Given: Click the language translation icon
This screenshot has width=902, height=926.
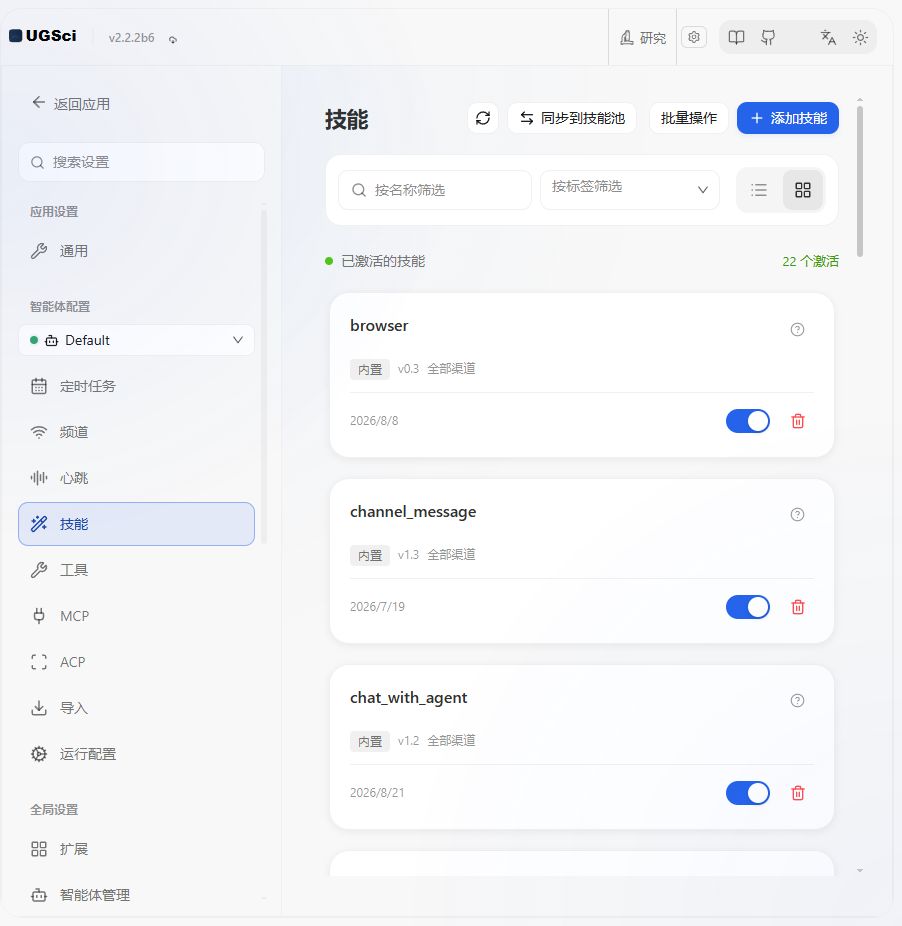Looking at the screenshot, I should click(828, 38).
